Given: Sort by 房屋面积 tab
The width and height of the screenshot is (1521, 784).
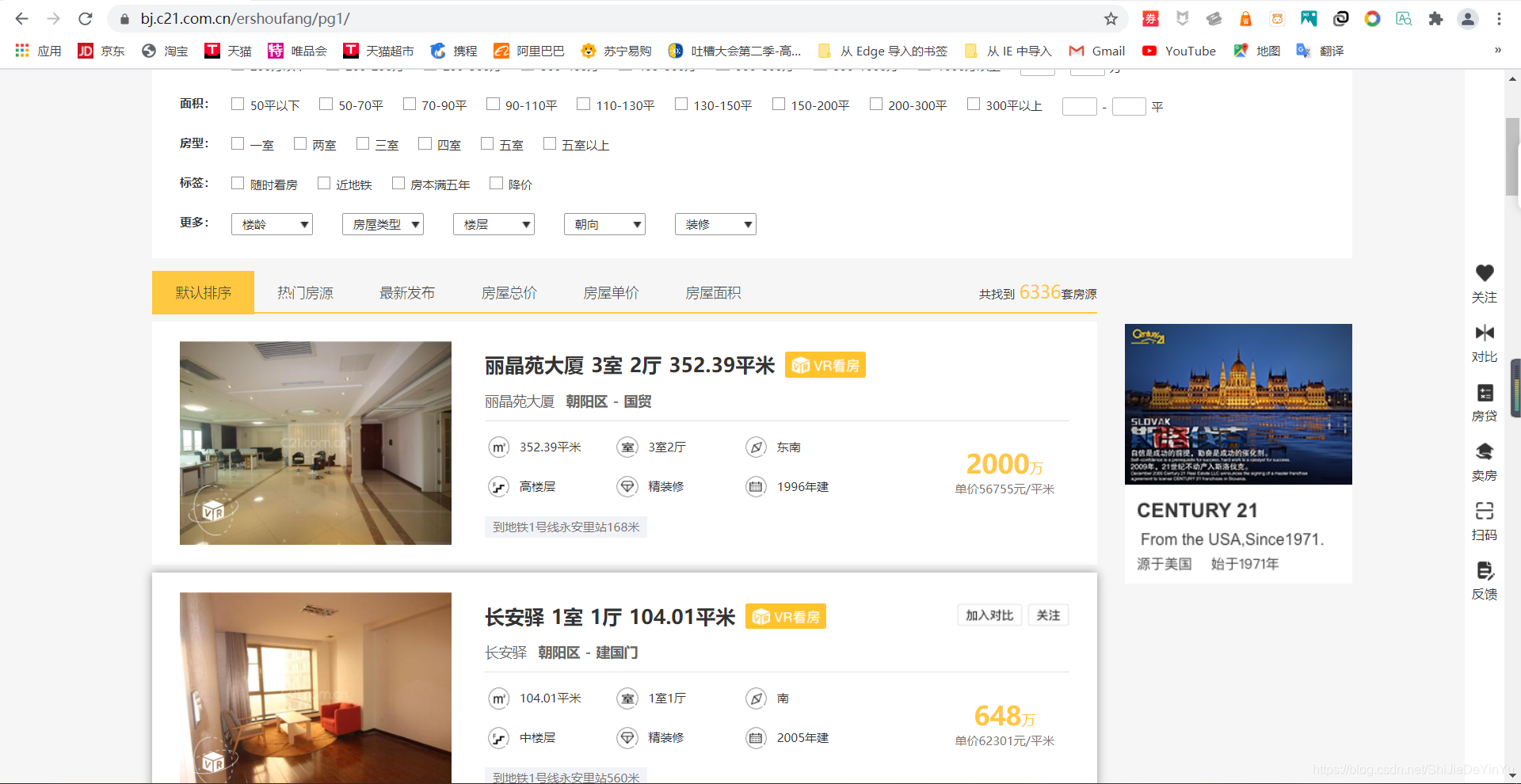Looking at the screenshot, I should tap(713, 293).
